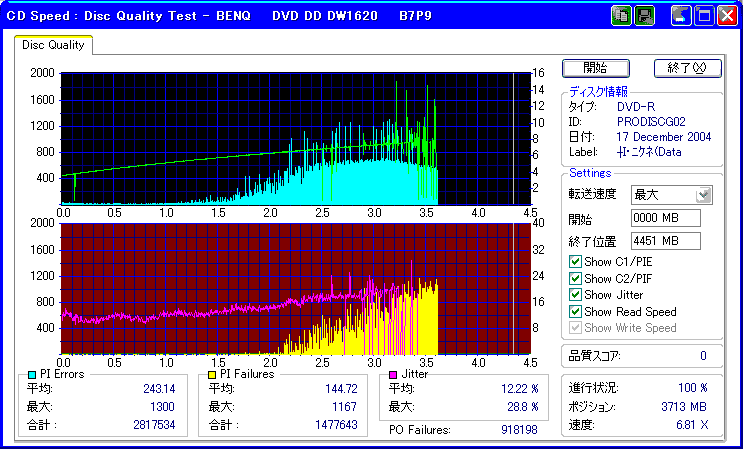Click the save screenshot floppy icon
Screen dimensions: 743x449
[644, 16]
